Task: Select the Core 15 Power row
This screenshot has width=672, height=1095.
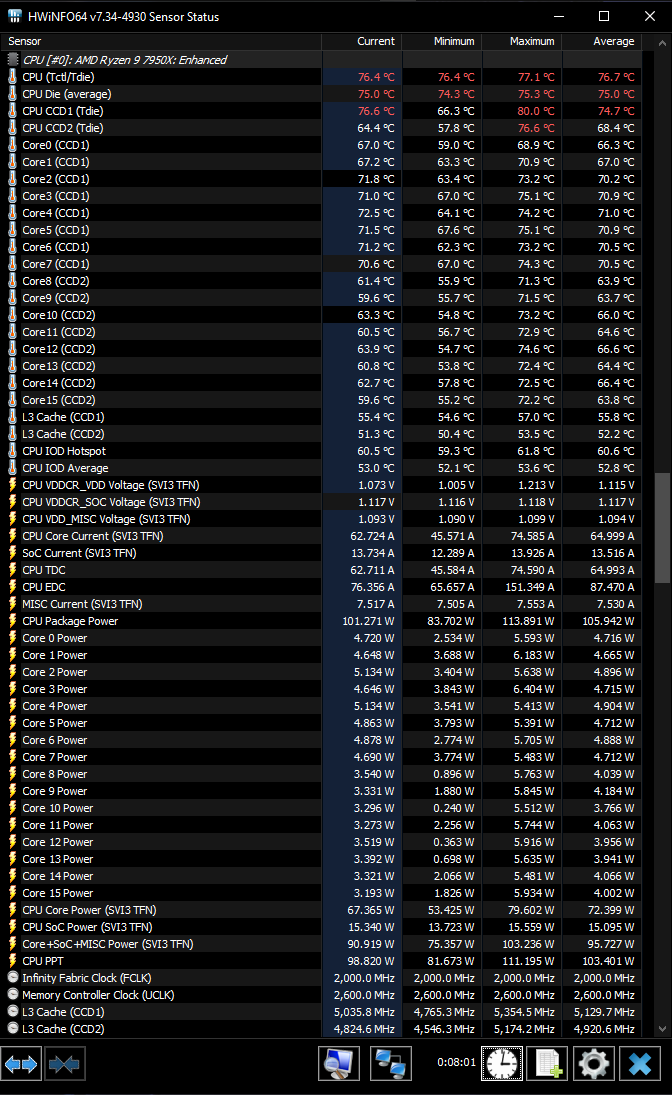Action: pos(321,893)
